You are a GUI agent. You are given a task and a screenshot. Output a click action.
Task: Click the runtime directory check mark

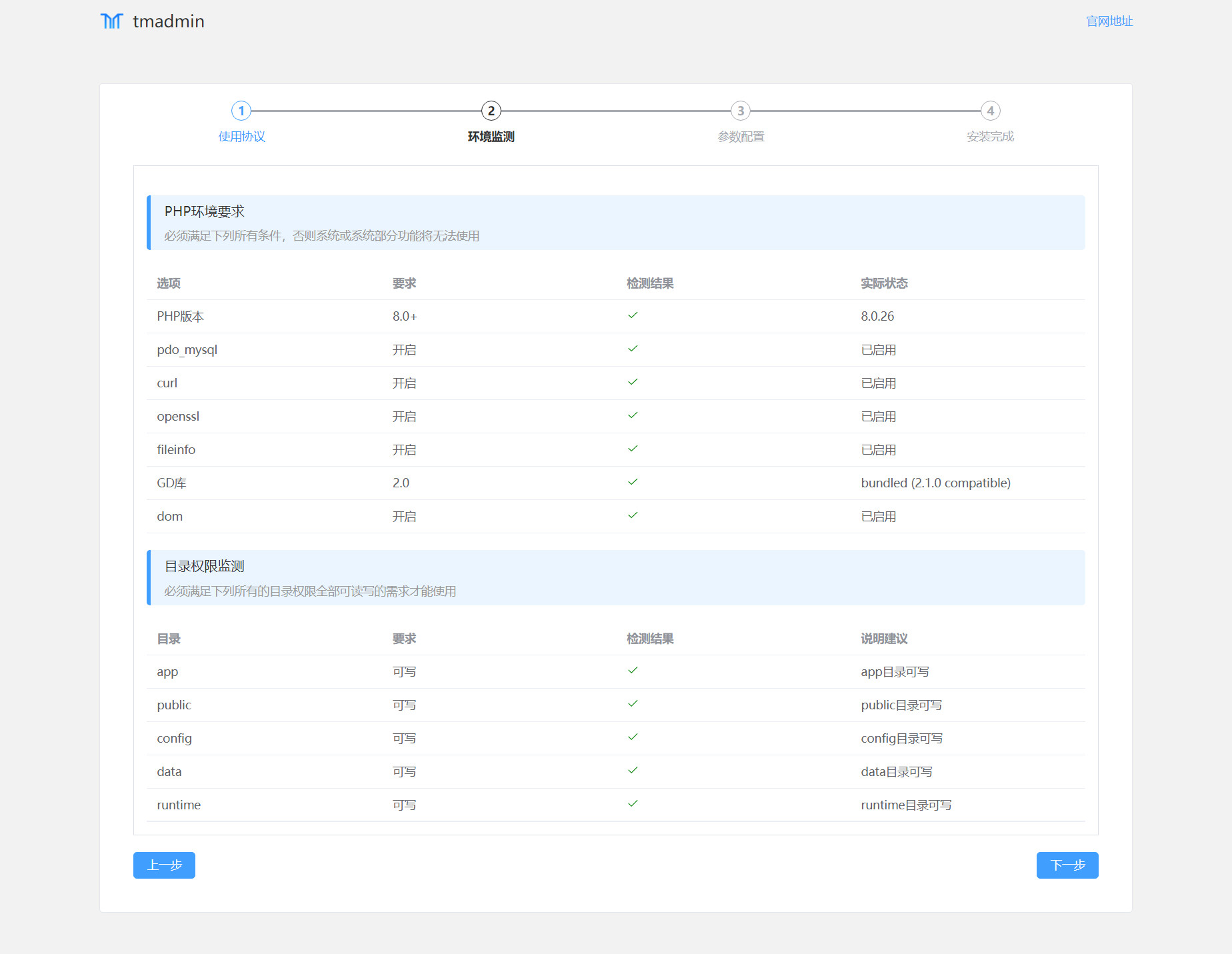[633, 804]
